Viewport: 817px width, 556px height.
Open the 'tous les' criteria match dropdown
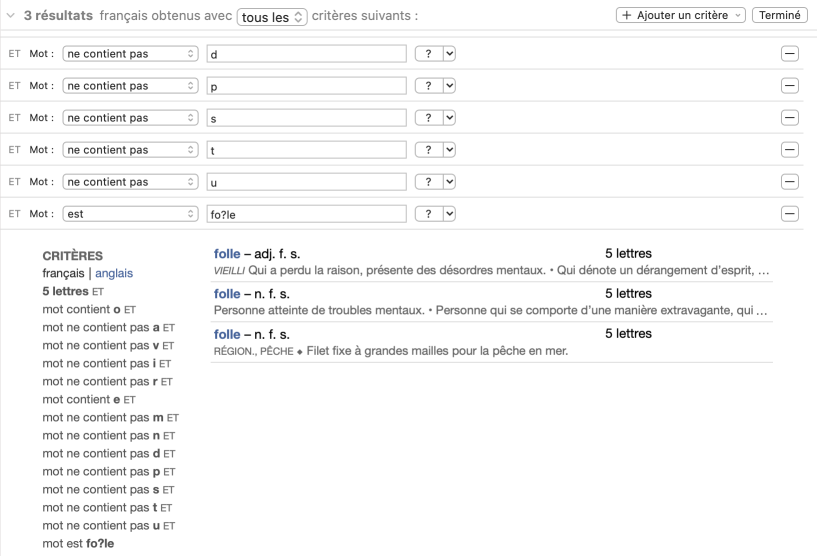[x=272, y=17]
